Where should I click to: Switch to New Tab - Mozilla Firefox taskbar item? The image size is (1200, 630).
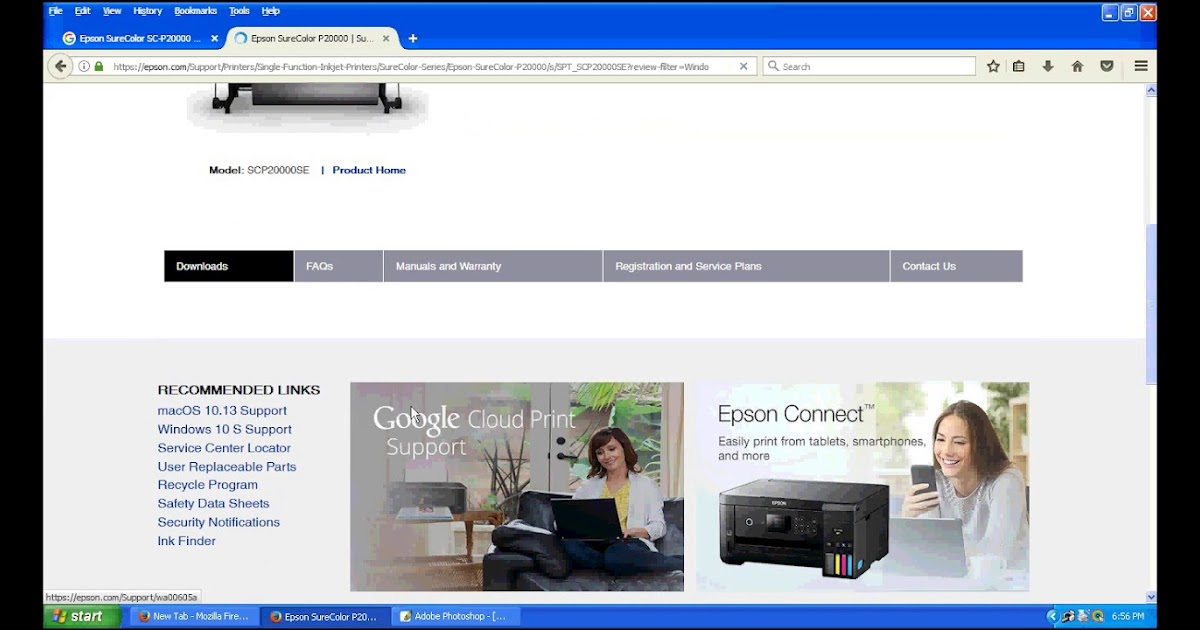coord(194,617)
